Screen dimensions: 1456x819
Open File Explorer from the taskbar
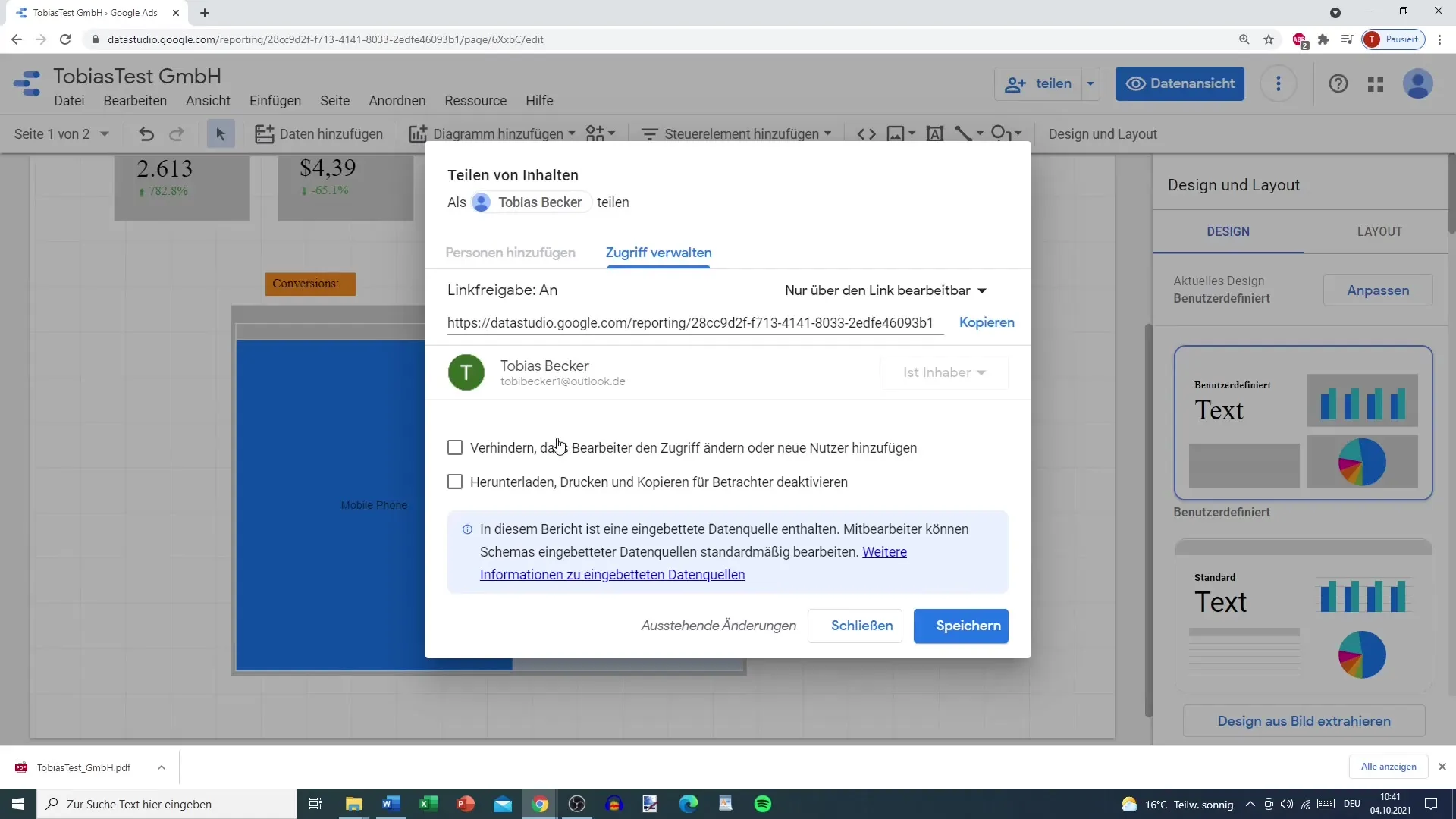click(354, 804)
